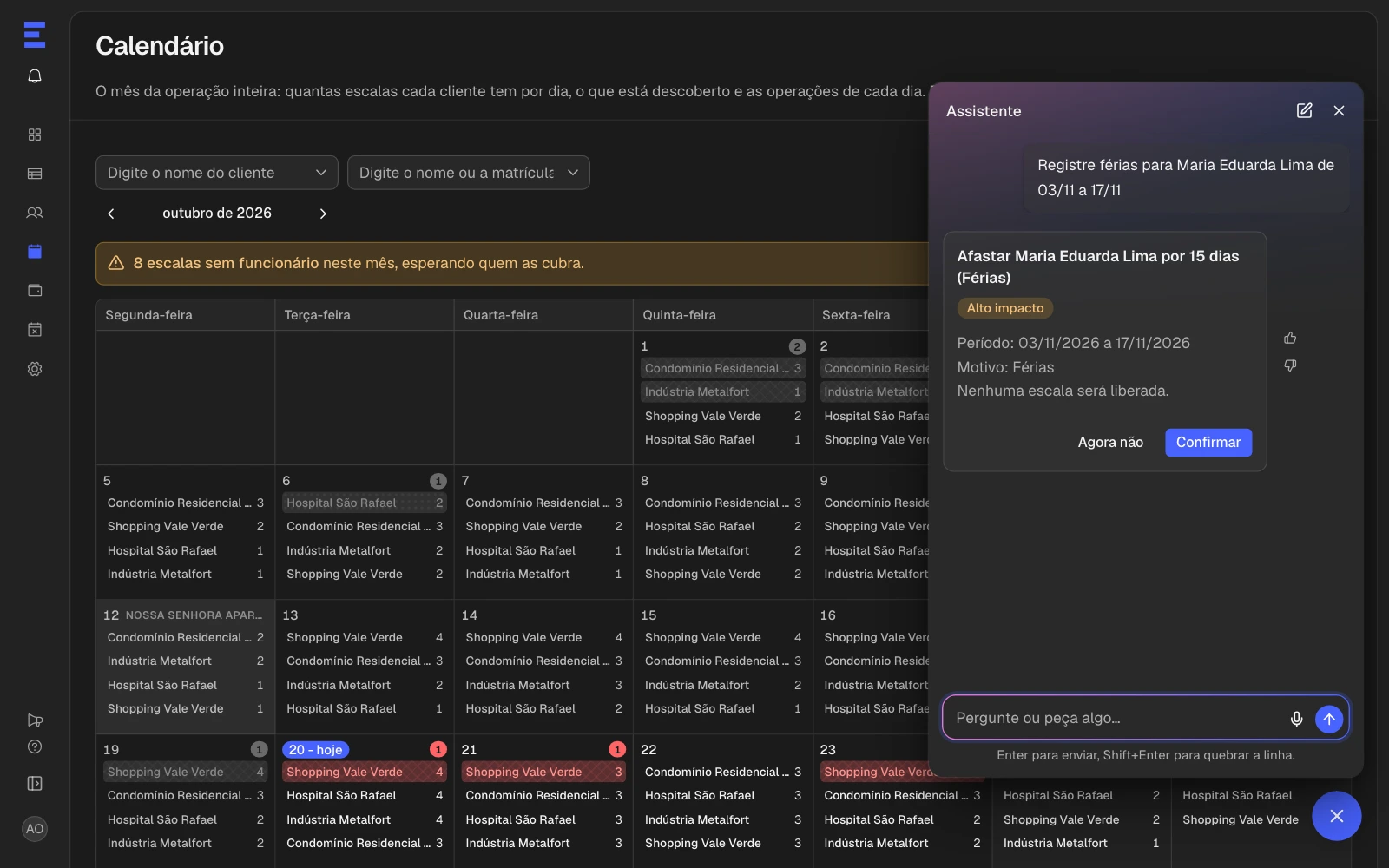Go to next month with right chevron
This screenshot has height=868, width=1389.
[323, 214]
